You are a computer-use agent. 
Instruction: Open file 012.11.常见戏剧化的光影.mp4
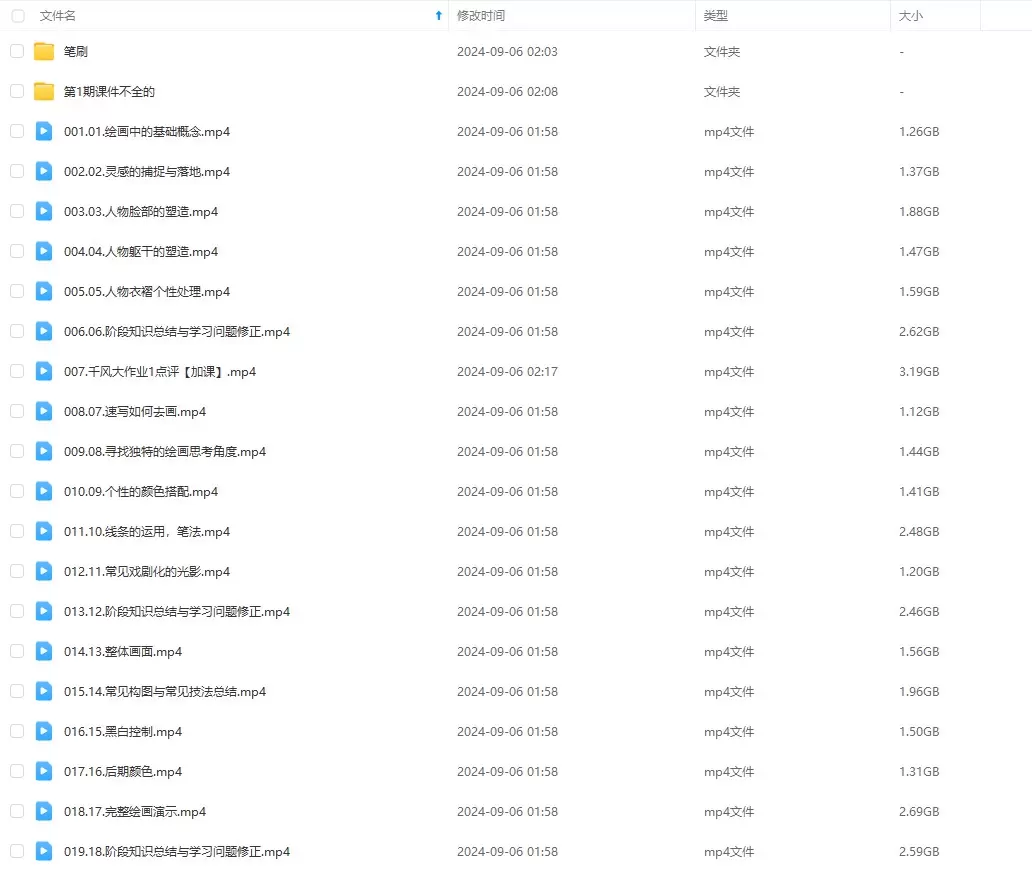[x=147, y=572]
